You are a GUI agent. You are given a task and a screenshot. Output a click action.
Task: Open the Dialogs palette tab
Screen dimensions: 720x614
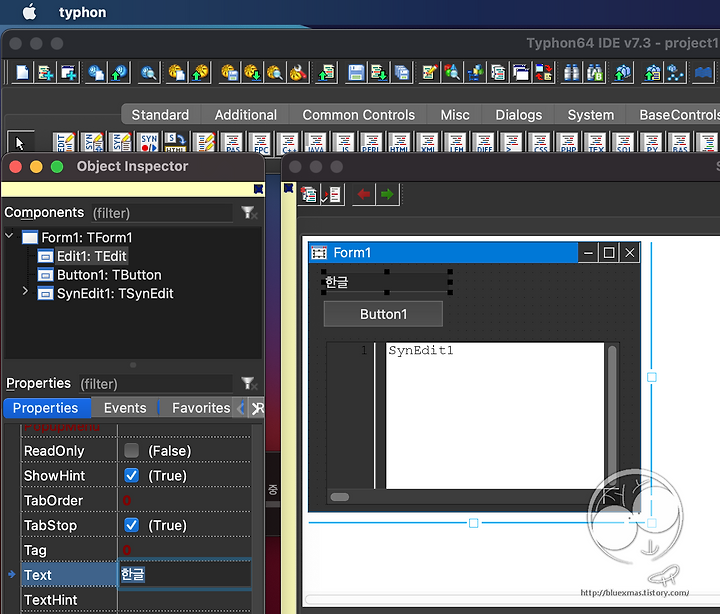pos(519,115)
